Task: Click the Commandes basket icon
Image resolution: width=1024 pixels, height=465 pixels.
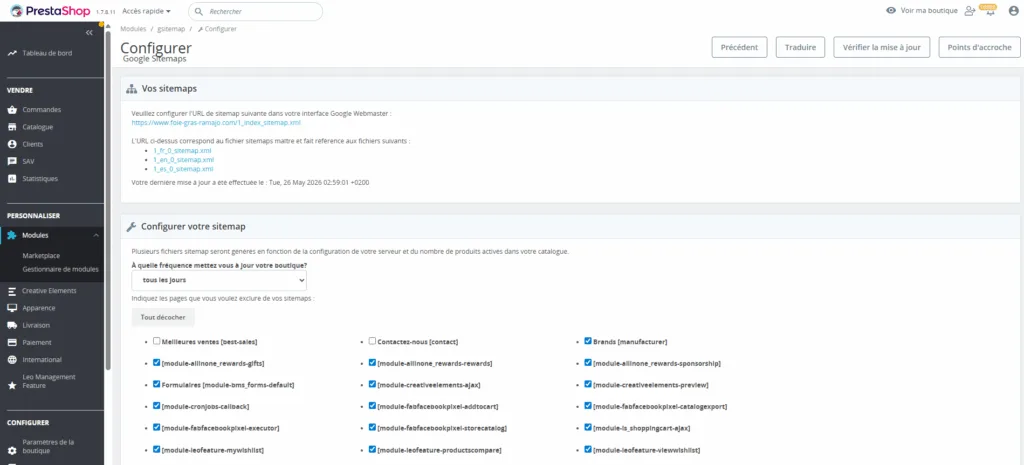Action: (x=12, y=110)
